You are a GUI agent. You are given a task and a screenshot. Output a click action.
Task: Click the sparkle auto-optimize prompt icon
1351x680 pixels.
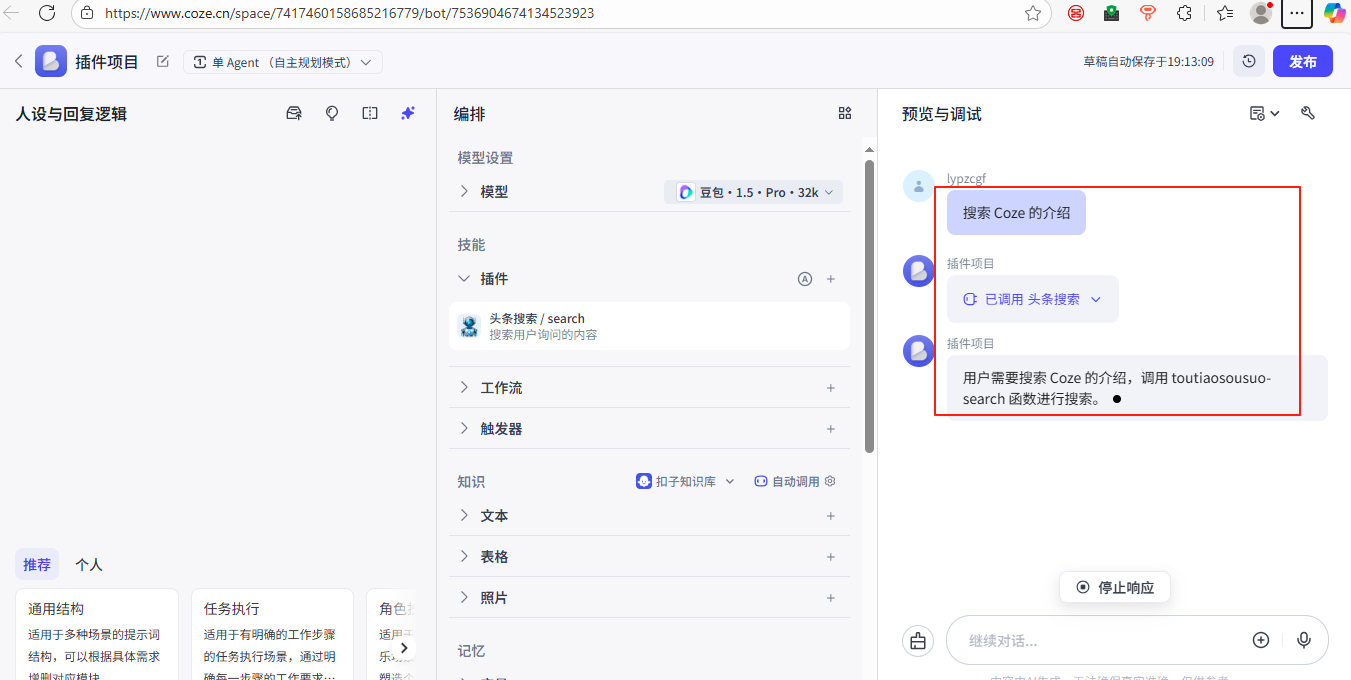pyautogui.click(x=408, y=114)
